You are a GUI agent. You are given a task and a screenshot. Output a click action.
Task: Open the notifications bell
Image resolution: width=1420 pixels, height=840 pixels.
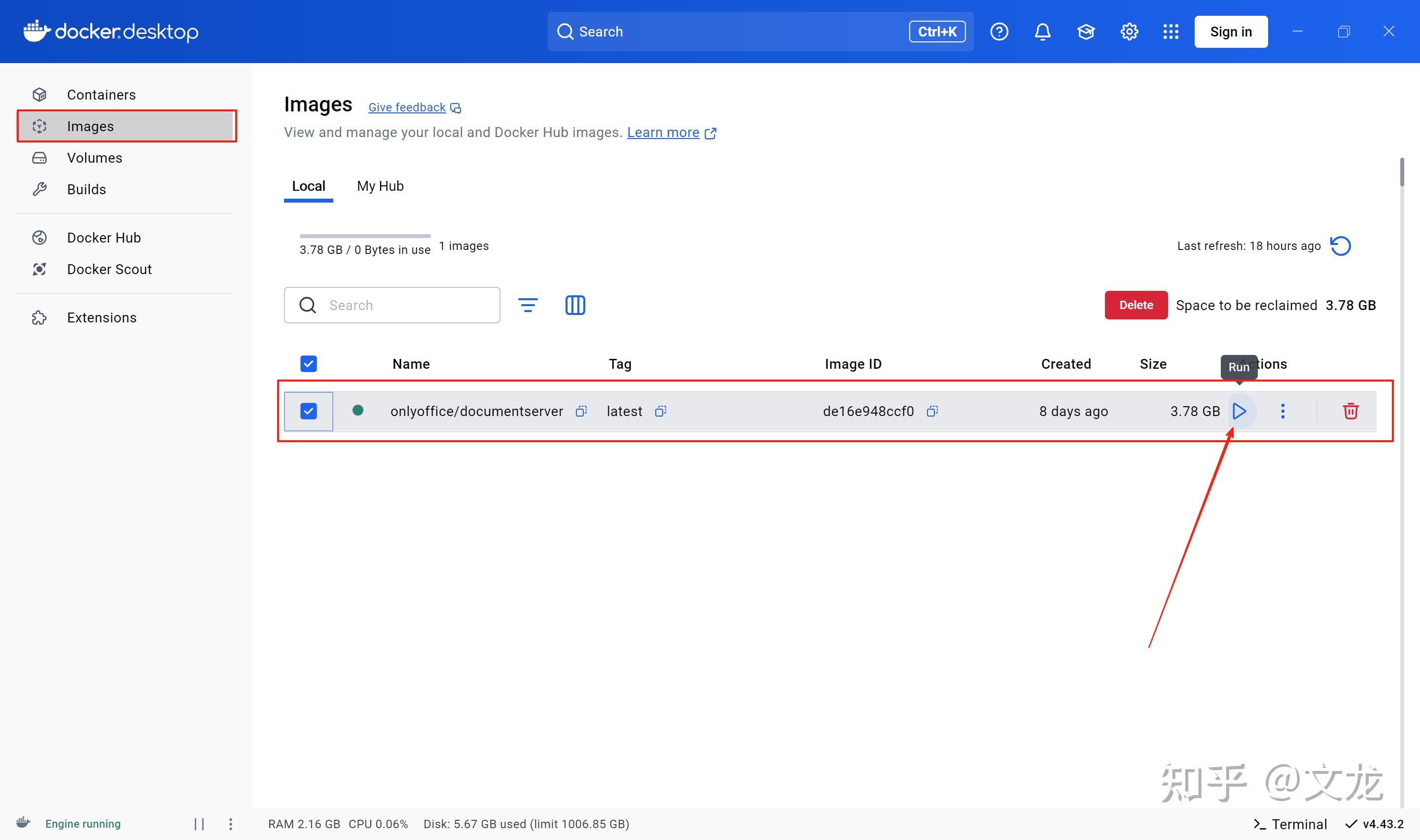(x=1042, y=32)
